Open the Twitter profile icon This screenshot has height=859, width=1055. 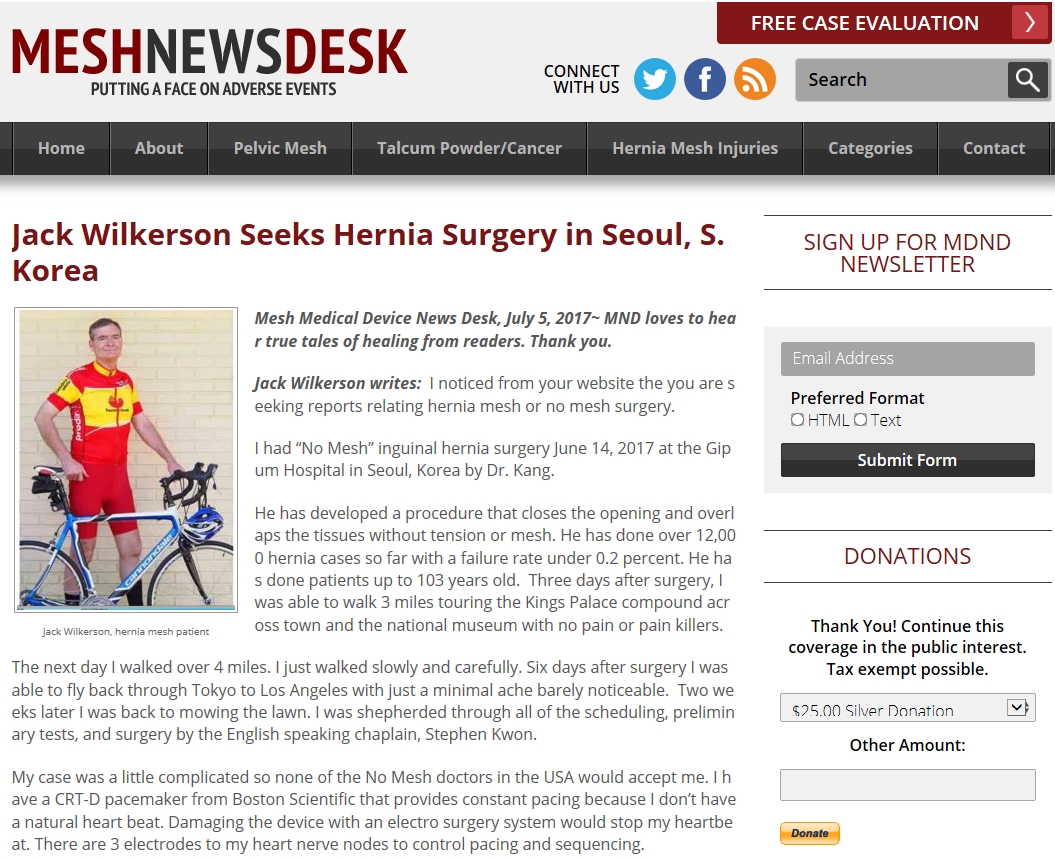(x=655, y=79)
